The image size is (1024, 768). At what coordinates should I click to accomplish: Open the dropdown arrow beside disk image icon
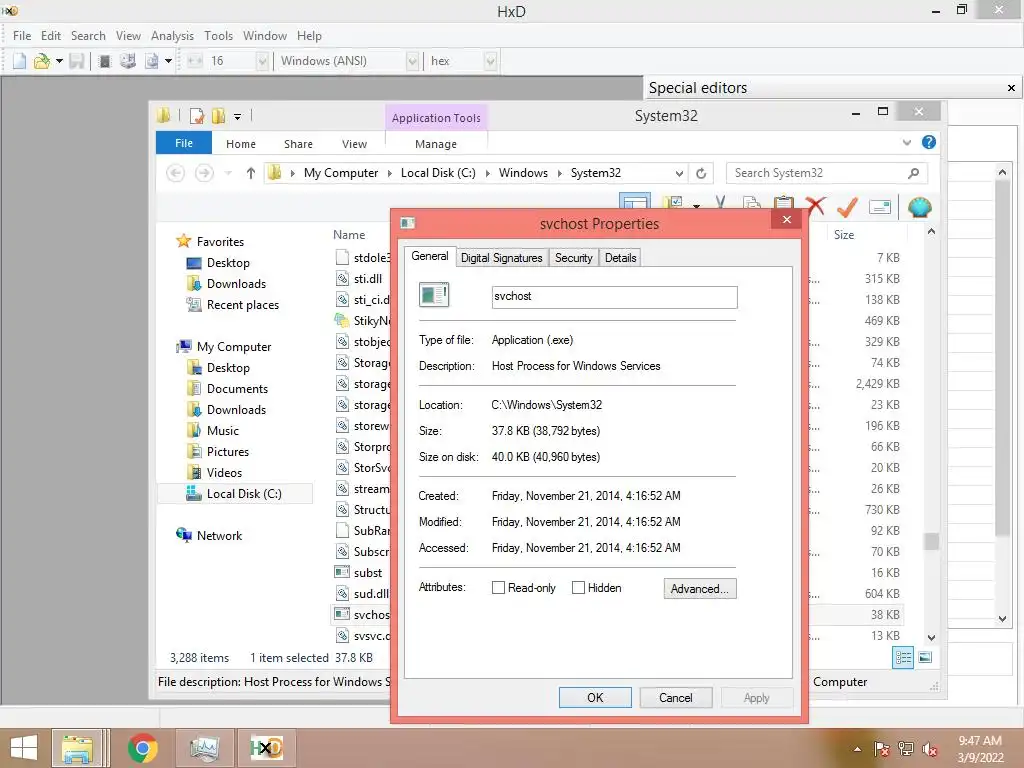pos(168,61)
